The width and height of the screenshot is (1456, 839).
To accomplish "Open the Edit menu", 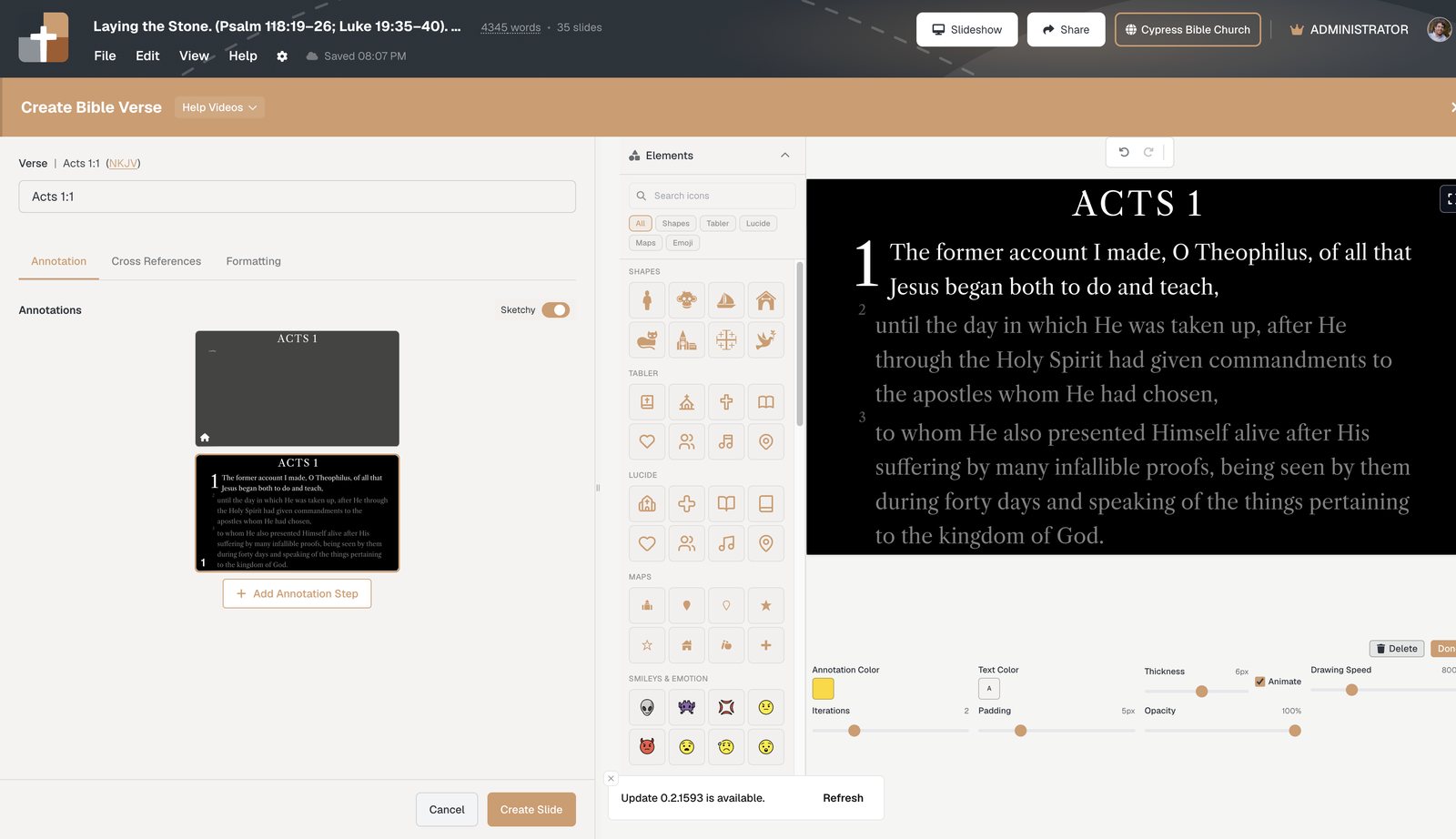I will coord(147,56).
